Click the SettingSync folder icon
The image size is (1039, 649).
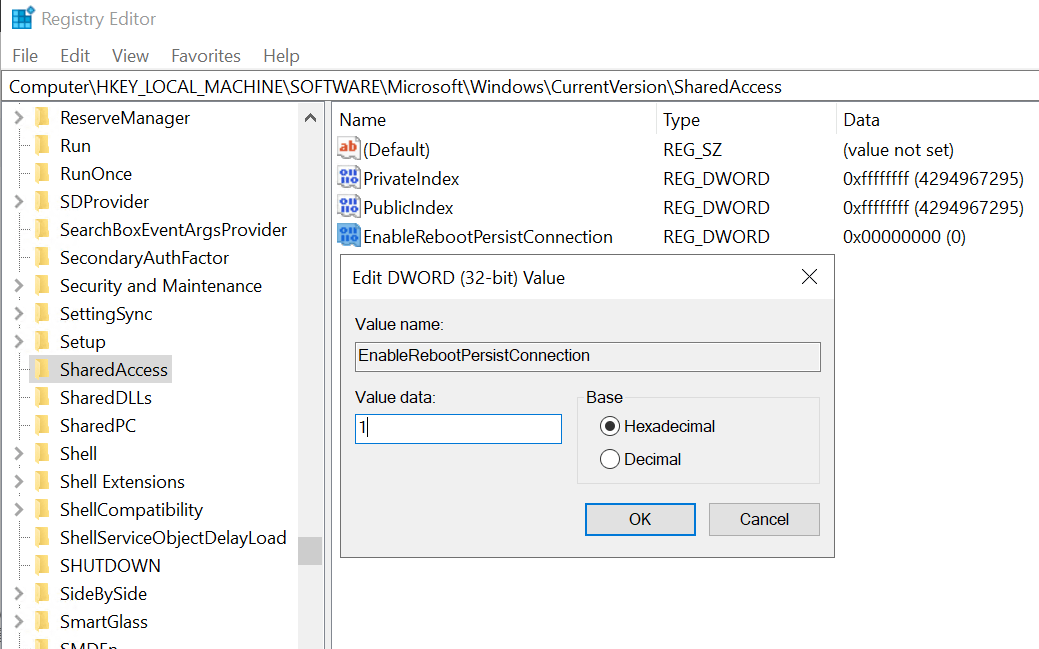42,313
